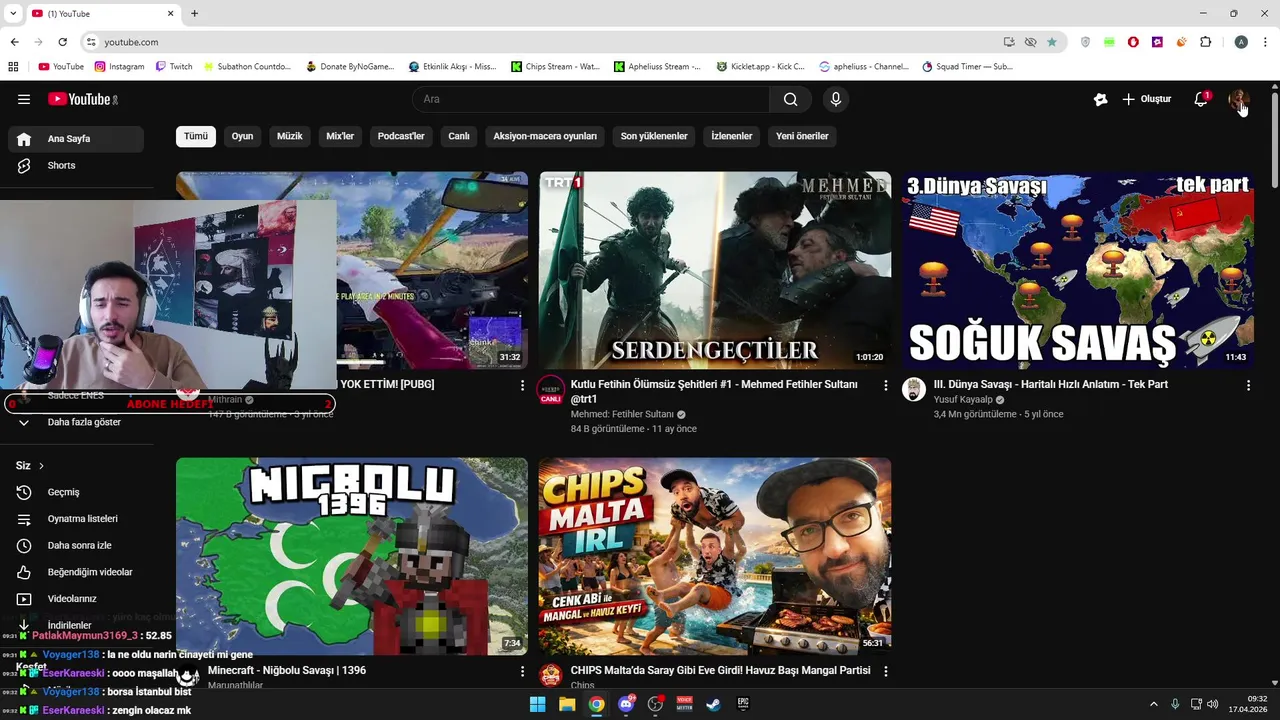
Task: Open the Subathon Countdown bookmark
Action: tap(247, 67)
